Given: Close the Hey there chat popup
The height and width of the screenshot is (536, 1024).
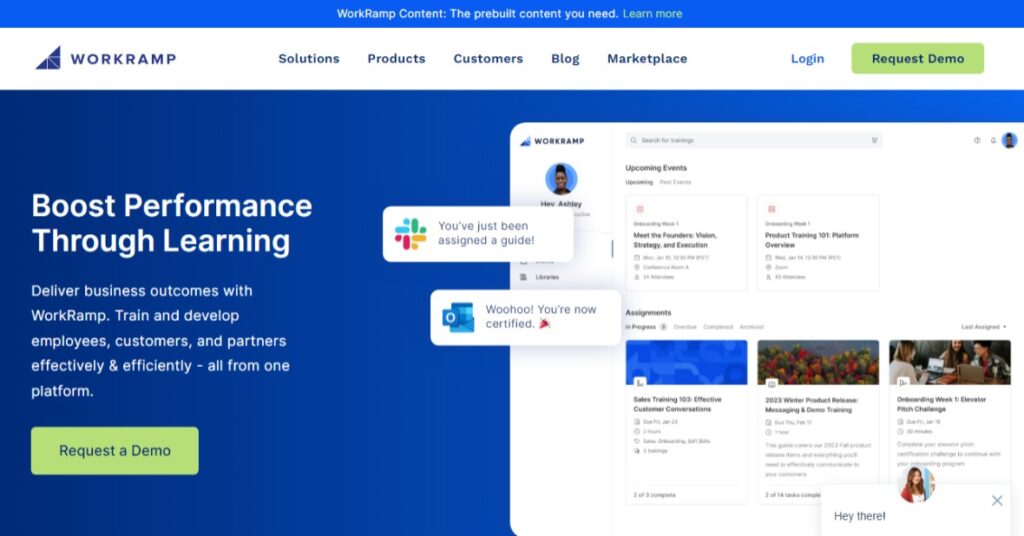Looking at the screenshot, I should 997,500.
